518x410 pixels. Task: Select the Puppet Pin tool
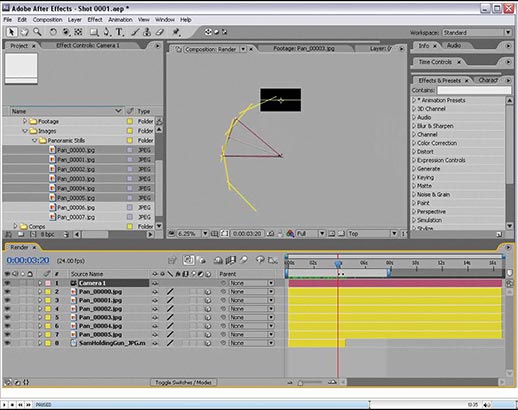[176, 32]
